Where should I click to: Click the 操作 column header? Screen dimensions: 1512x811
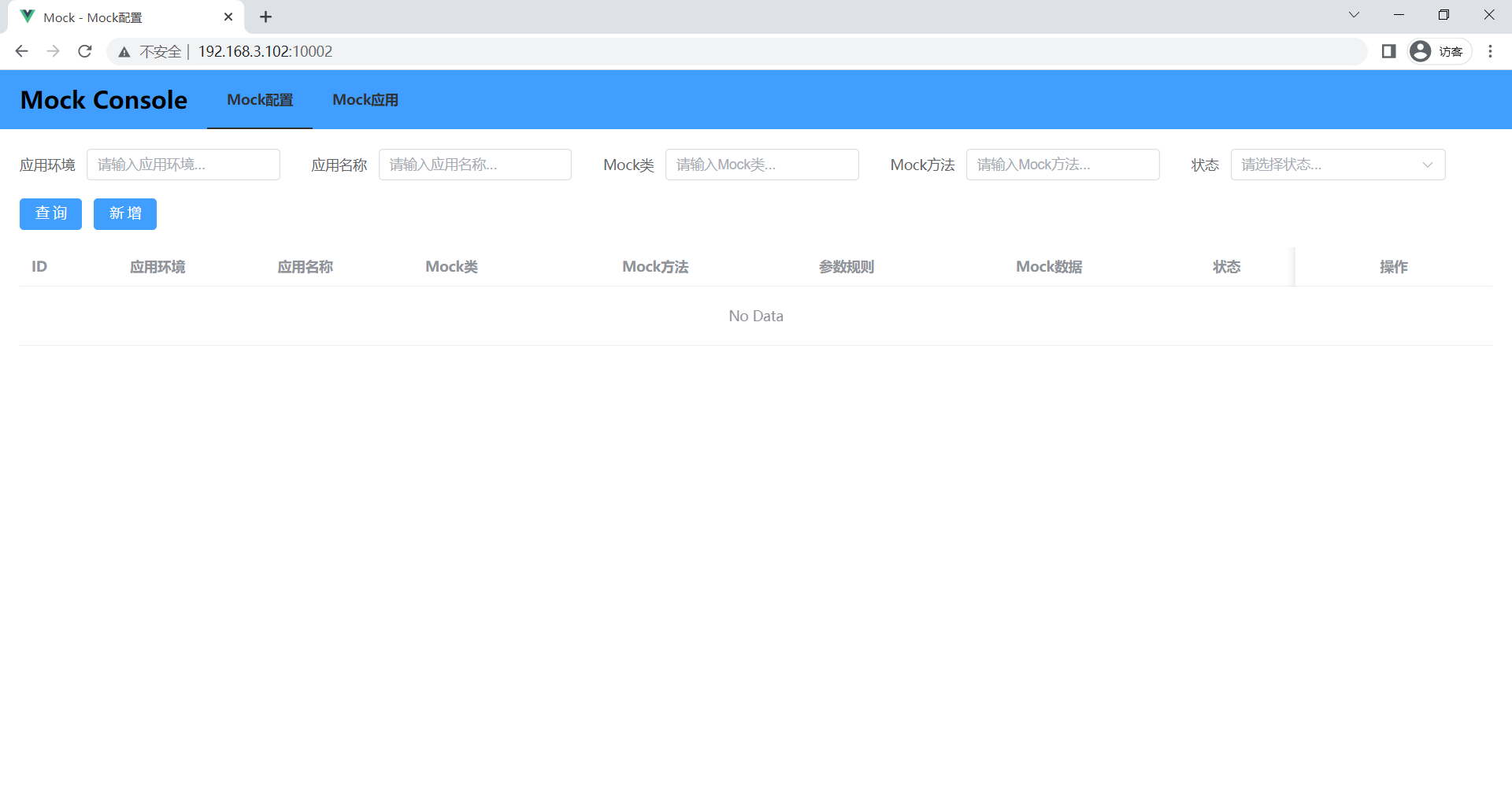1394,267
